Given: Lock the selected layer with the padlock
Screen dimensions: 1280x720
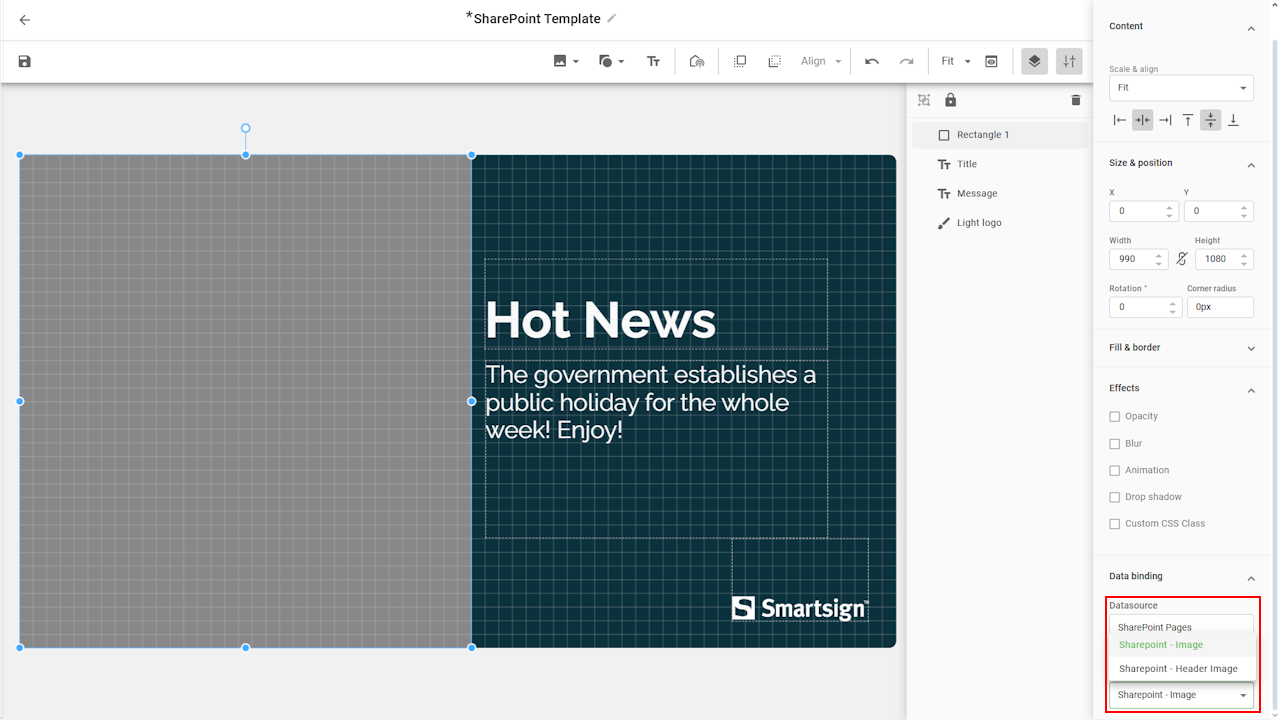Looking at the screenshot, I should click(x=950, y=100).
